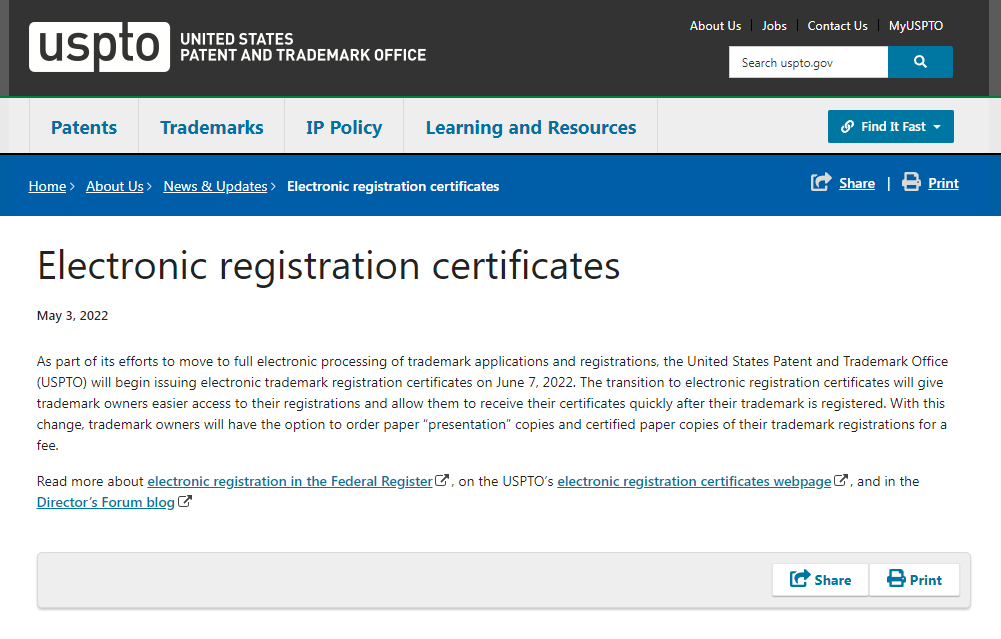Click the share icon in blue breadcrumb bar
1001x639 pixels.
821,182
